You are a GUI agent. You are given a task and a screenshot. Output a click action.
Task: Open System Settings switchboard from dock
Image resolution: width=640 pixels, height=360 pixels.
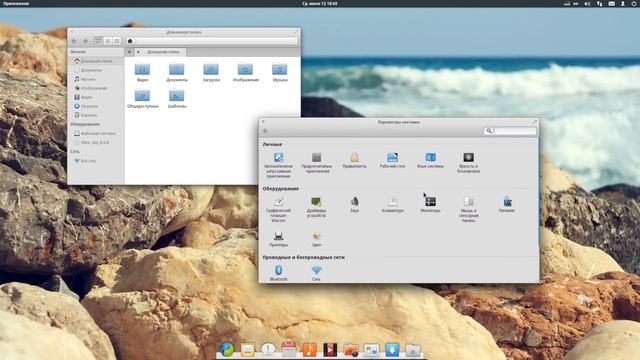click(371, 350)
